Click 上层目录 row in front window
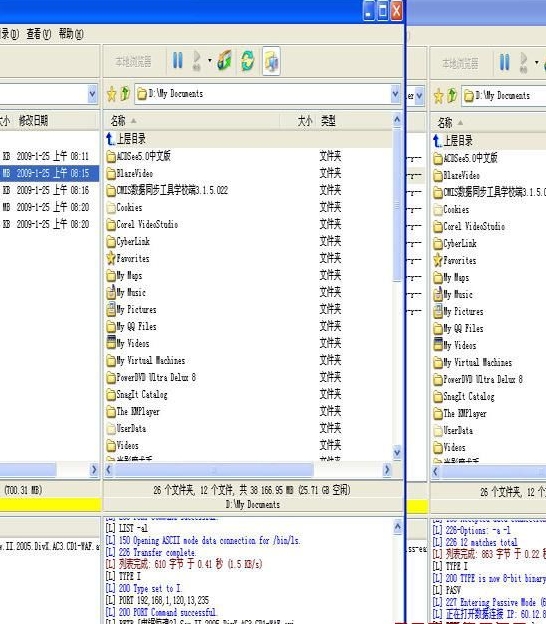Screen dimensions: 546x624 [x=248, y=139]
